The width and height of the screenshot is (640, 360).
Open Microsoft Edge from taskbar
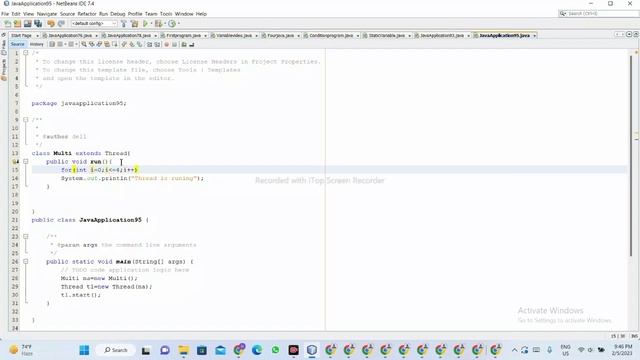click(x=257, y=350)
